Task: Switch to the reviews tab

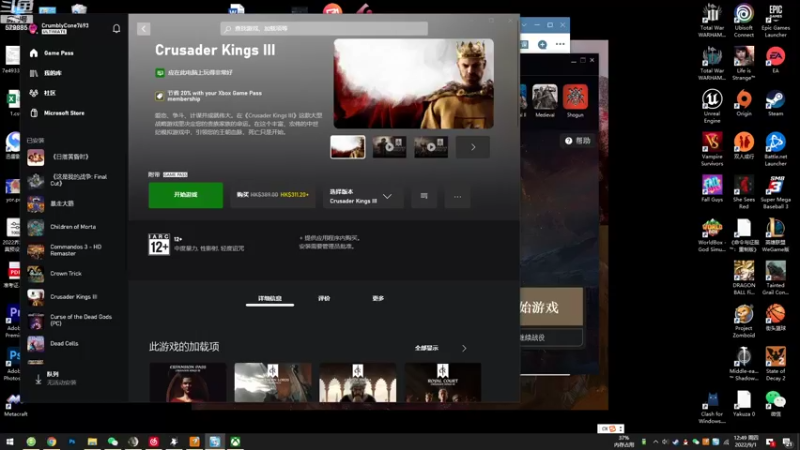Action: pyautogui.click(x=324, y=298)
